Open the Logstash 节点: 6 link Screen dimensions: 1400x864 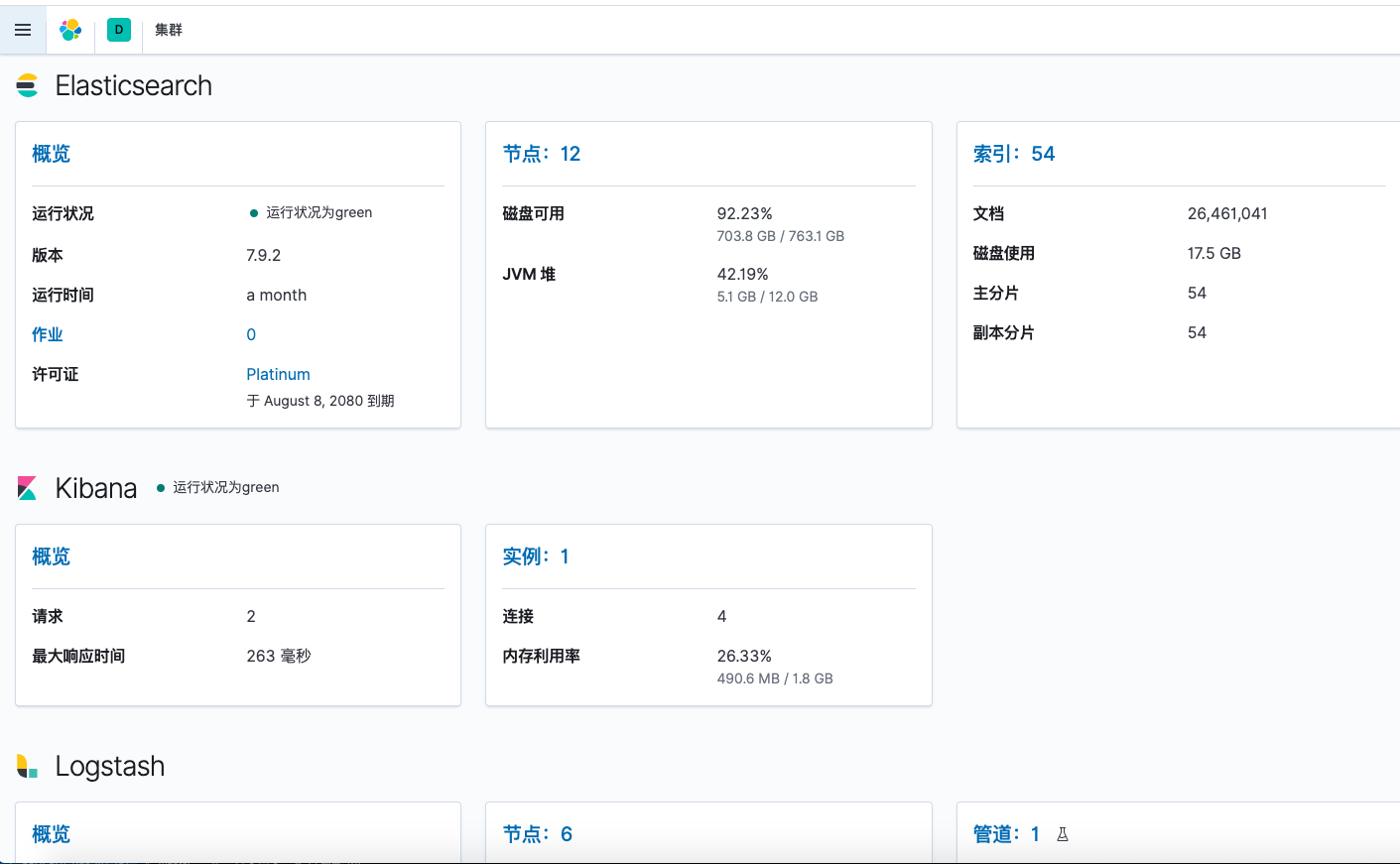click(x=537, y=834)
